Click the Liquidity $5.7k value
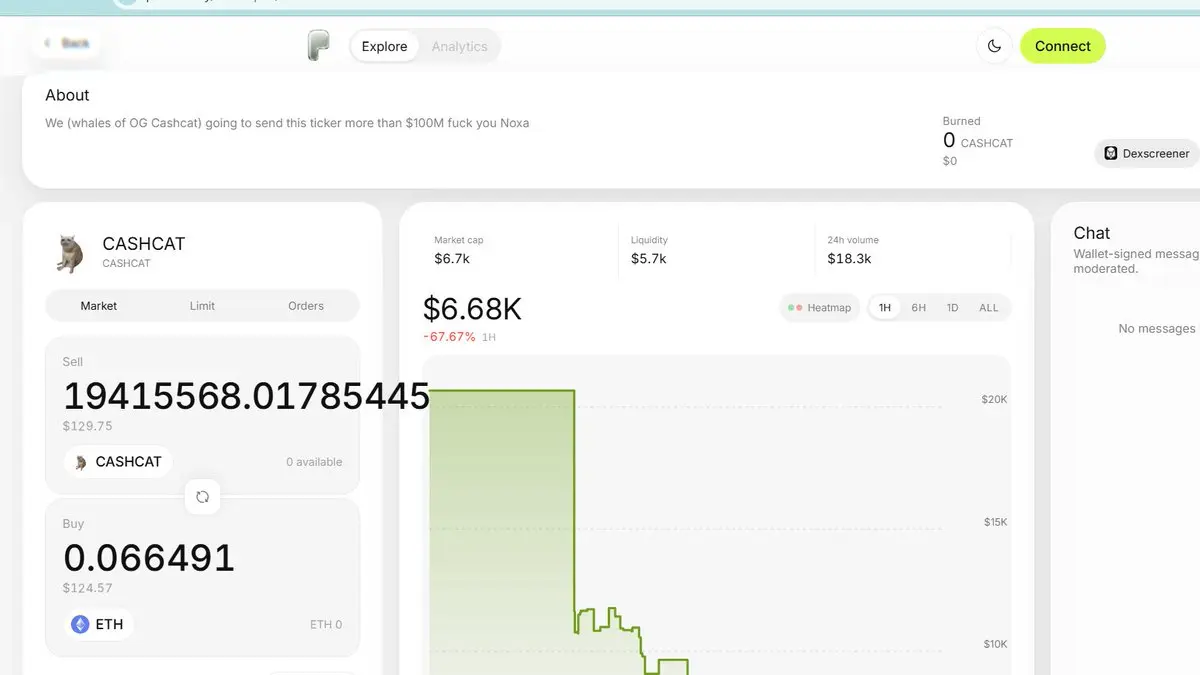Screen dimensions: 1200x675 [x=649, y=258]
